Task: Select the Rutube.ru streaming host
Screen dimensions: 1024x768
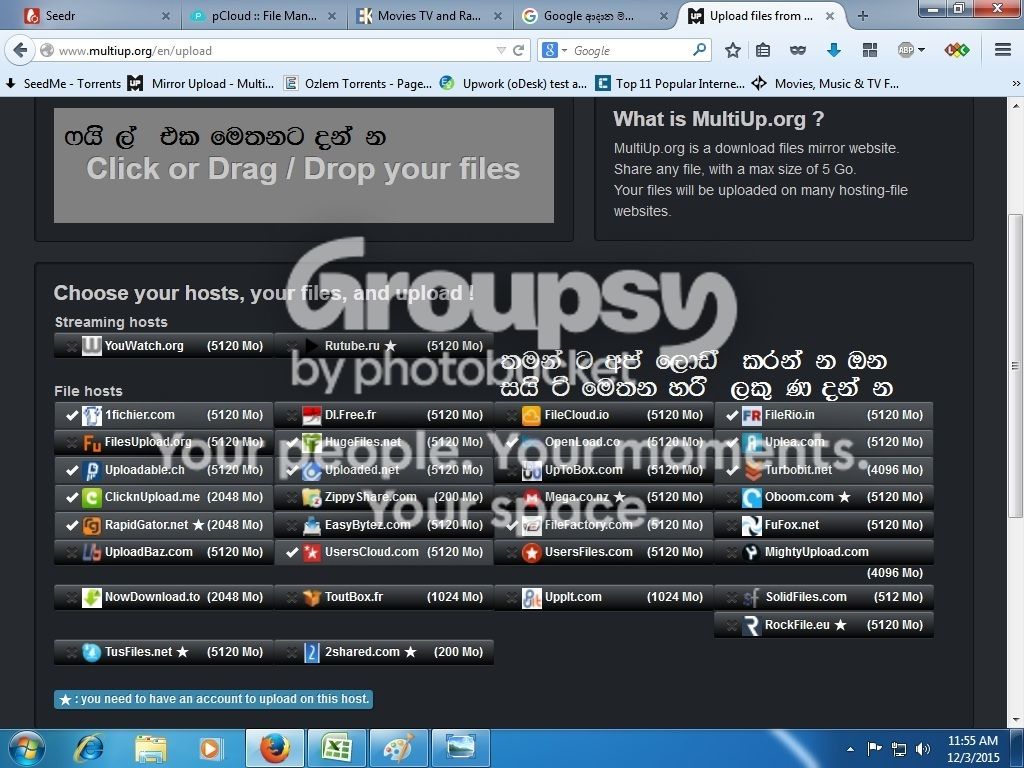Action: click(384, 346)
